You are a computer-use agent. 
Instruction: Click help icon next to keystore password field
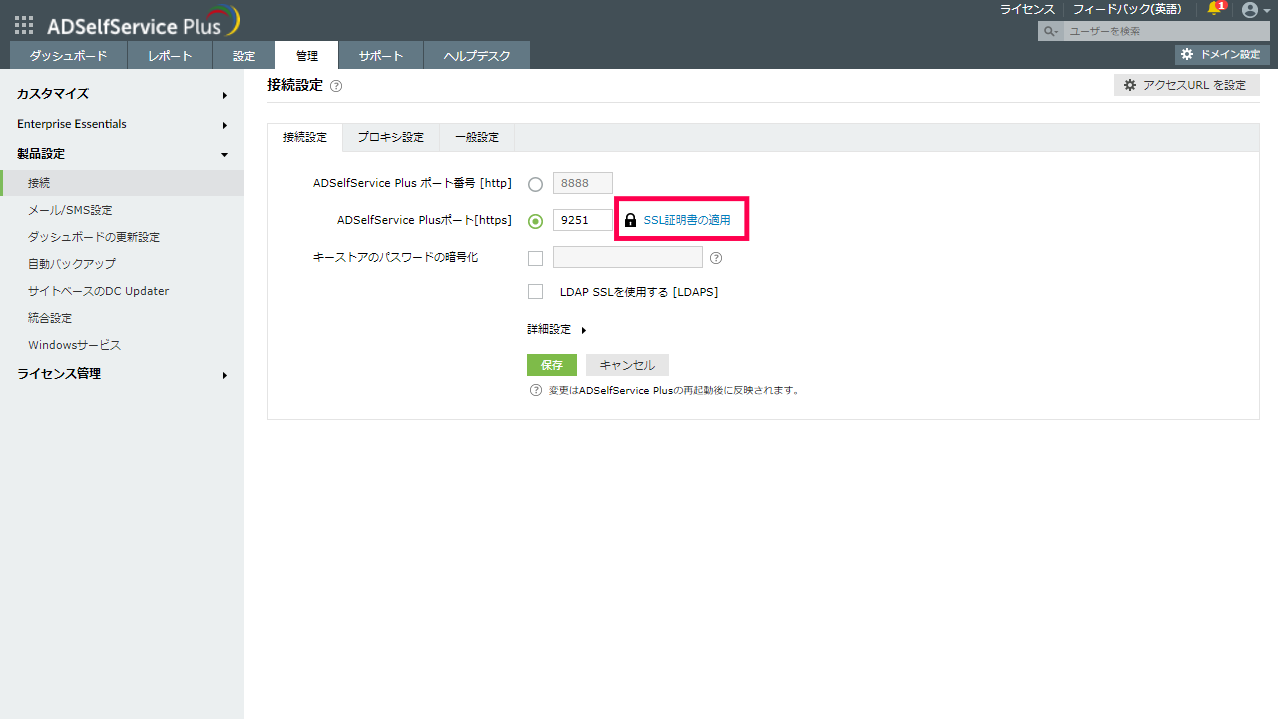pos(716,258)
